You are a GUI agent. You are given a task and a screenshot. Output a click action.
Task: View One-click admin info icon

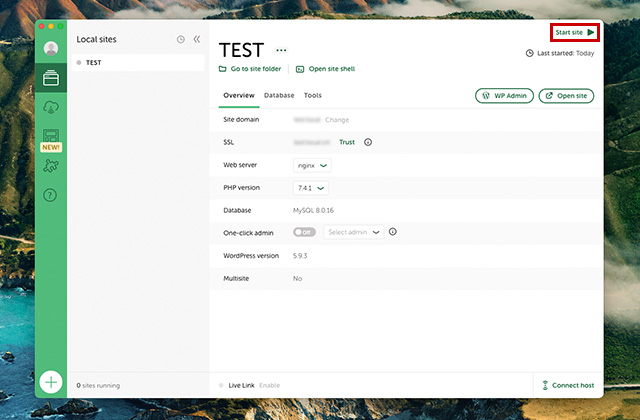coord(393,232)
